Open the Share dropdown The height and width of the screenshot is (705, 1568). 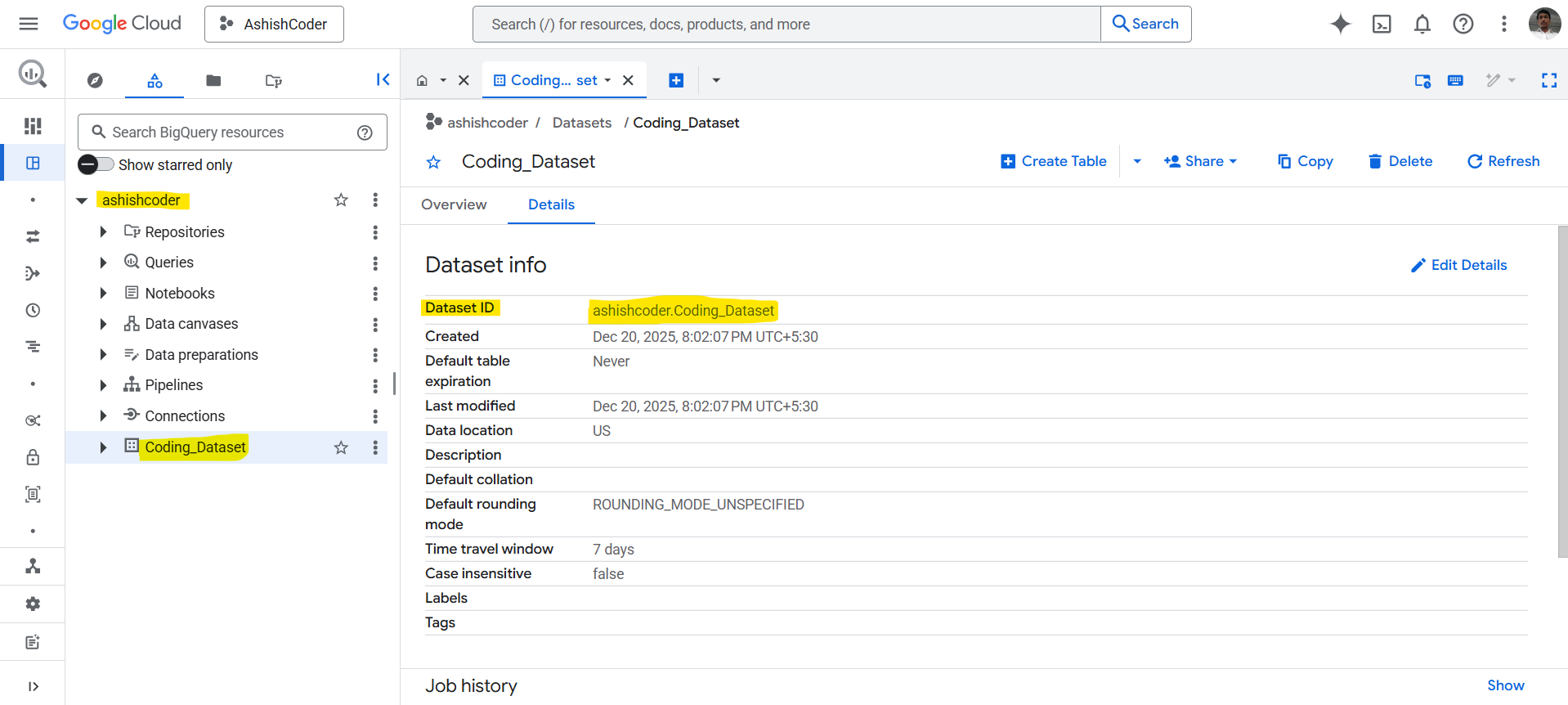point(1200,161)
